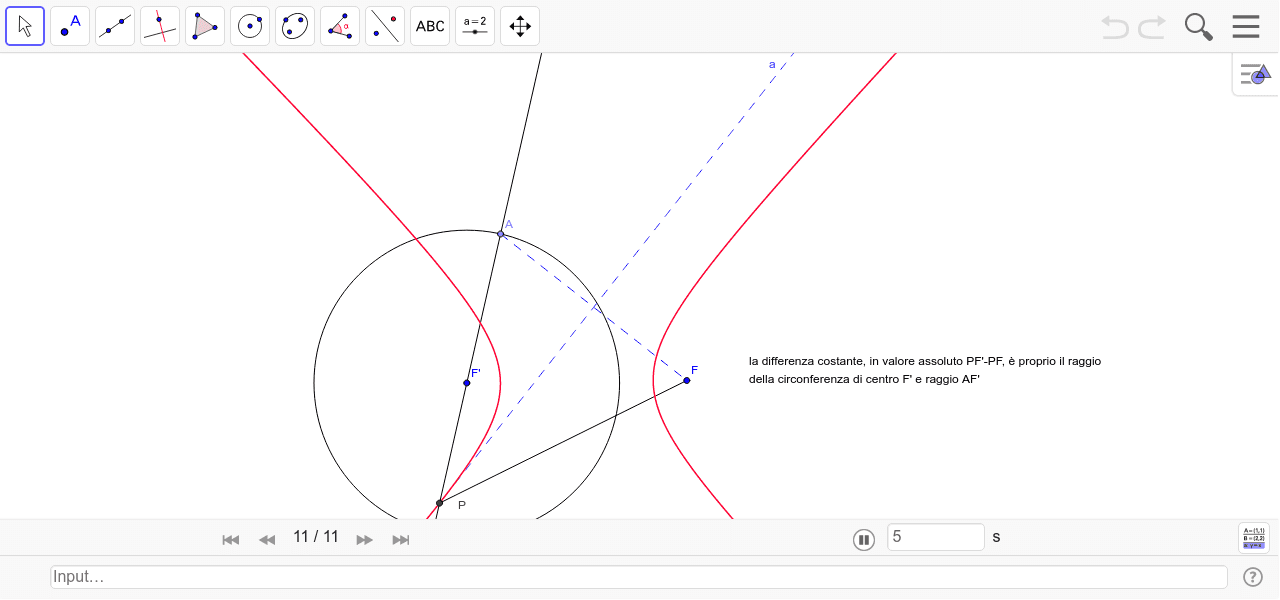Select the ABC text tool

pyautogui.click(x=430, y=26)
